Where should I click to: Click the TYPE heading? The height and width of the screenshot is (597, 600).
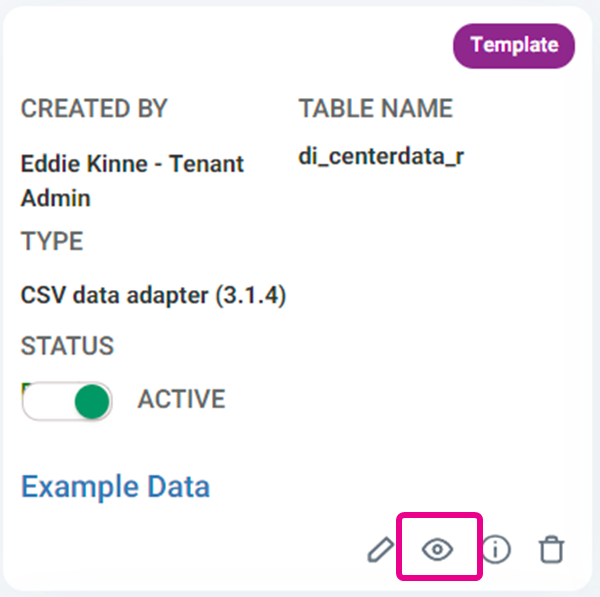tap(52, 241)
